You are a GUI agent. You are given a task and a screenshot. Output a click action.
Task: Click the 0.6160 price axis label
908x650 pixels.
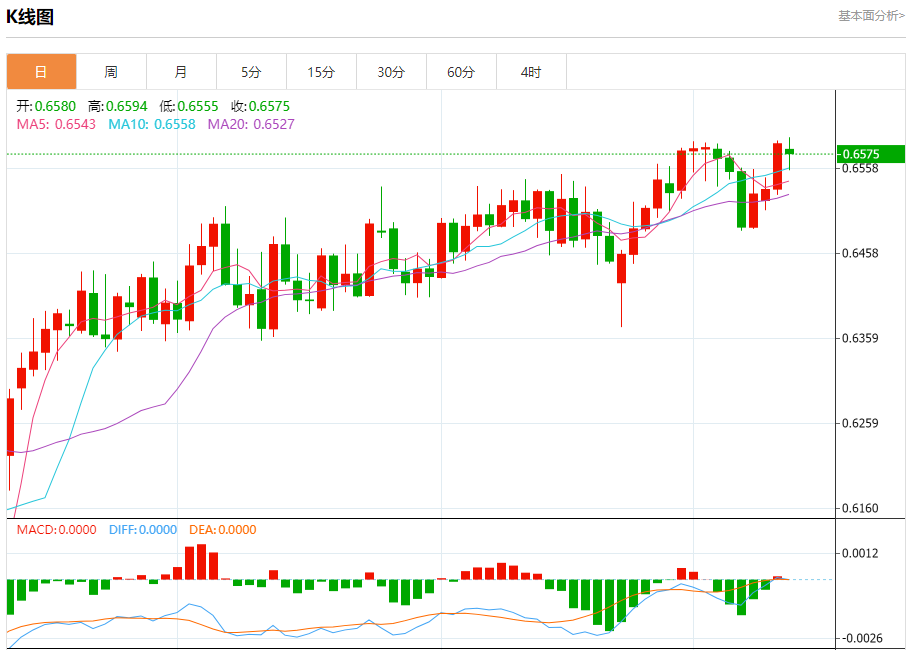coord(861,508)
